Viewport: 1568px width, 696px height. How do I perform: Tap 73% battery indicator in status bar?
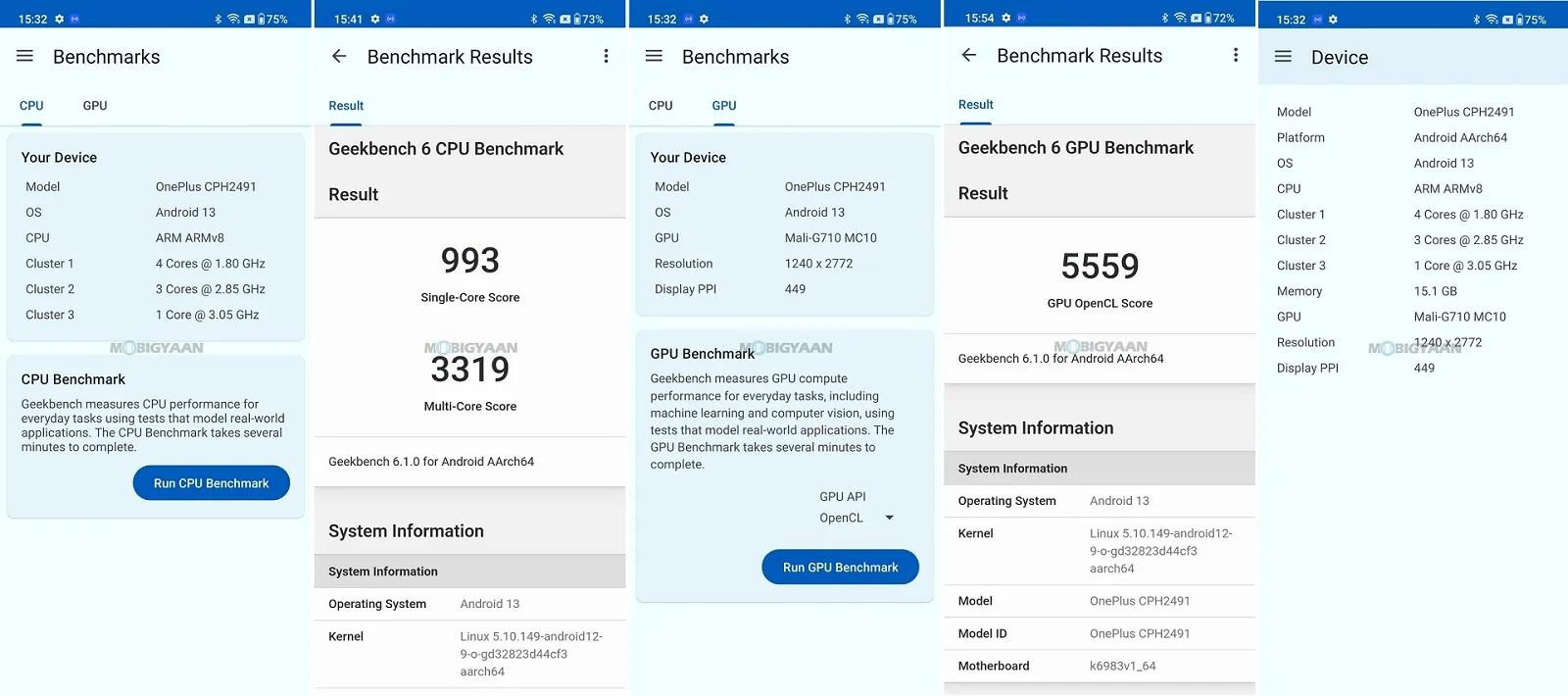(x=589, y=19)
